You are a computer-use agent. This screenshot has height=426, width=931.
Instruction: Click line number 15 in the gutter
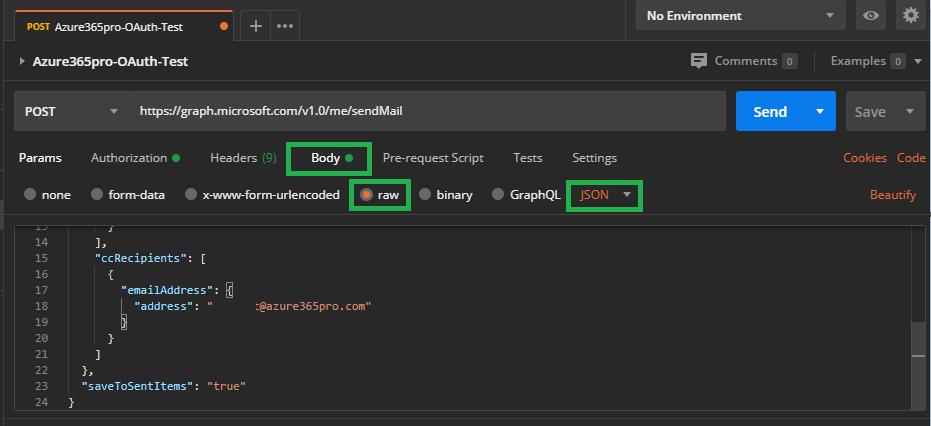[x=41, y=258]
